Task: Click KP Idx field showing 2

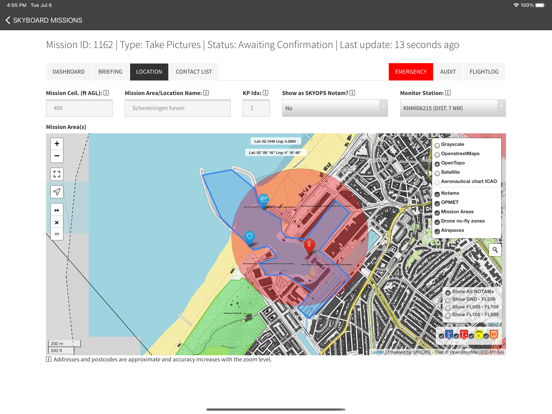Action: pos(256,108)
